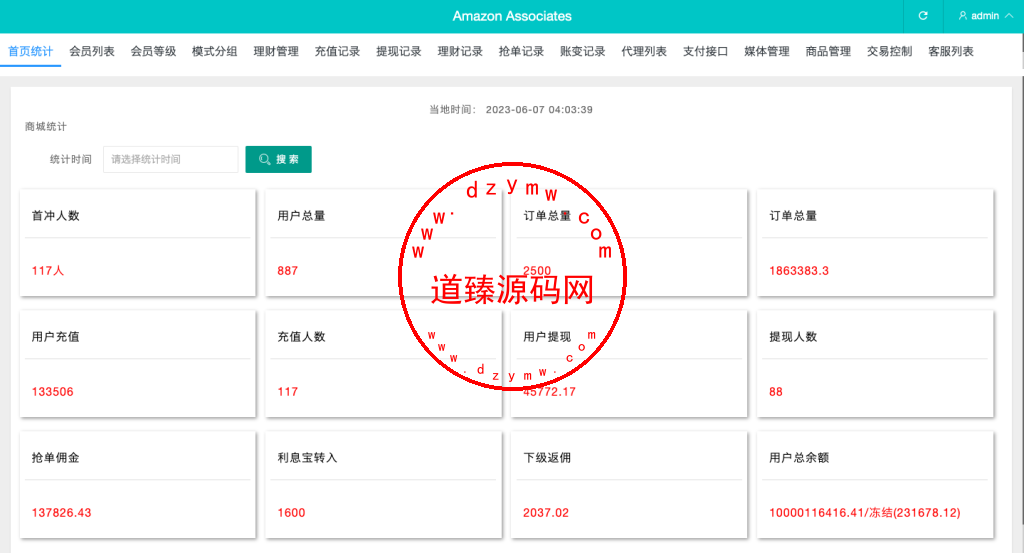Select the 理财记录 tab
Viewport: 1024px width, 553px height.
click(460, 51)
